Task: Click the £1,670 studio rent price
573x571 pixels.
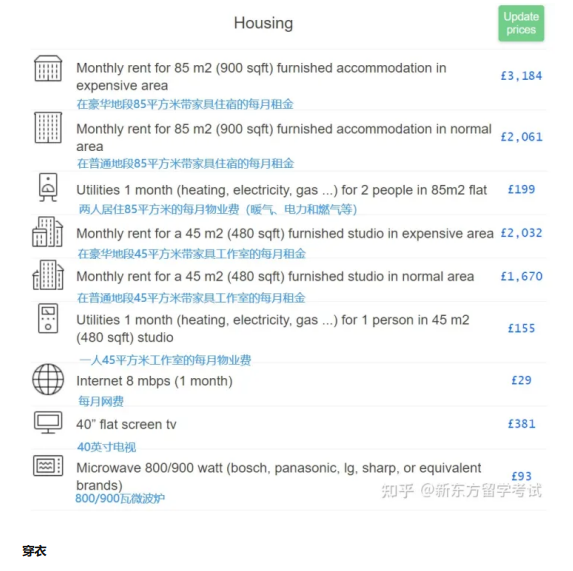Action: click(x=521, y=276)
